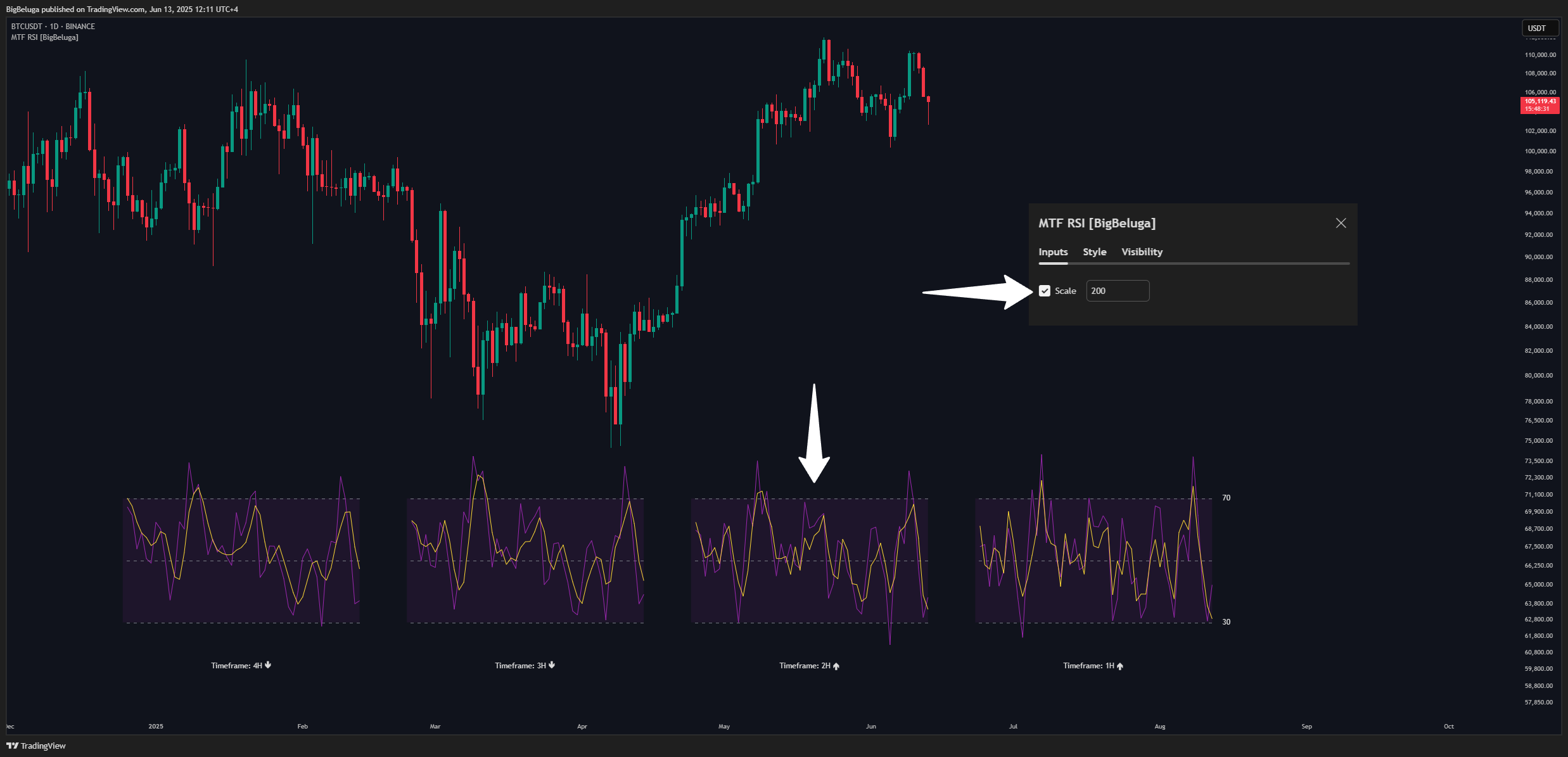Screen dimensions: 1568x757
Task: Click the Jun time axis label
Action: tap(871, 727)
